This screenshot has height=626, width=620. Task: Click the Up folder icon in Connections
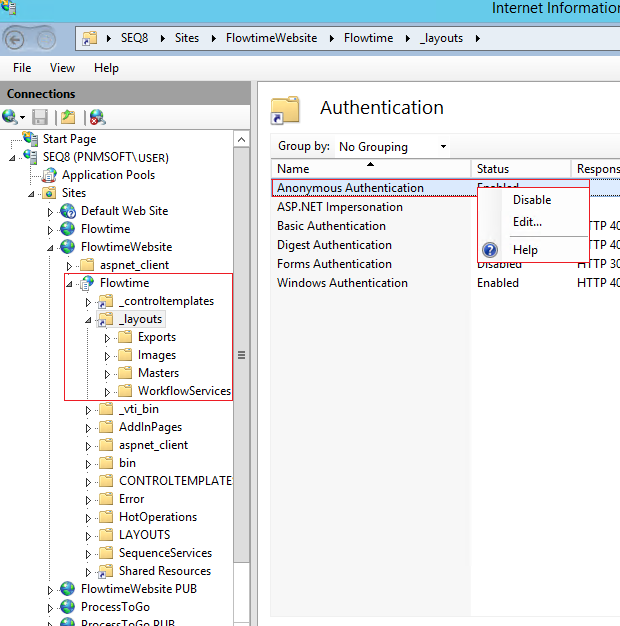[x=68, y=117]
